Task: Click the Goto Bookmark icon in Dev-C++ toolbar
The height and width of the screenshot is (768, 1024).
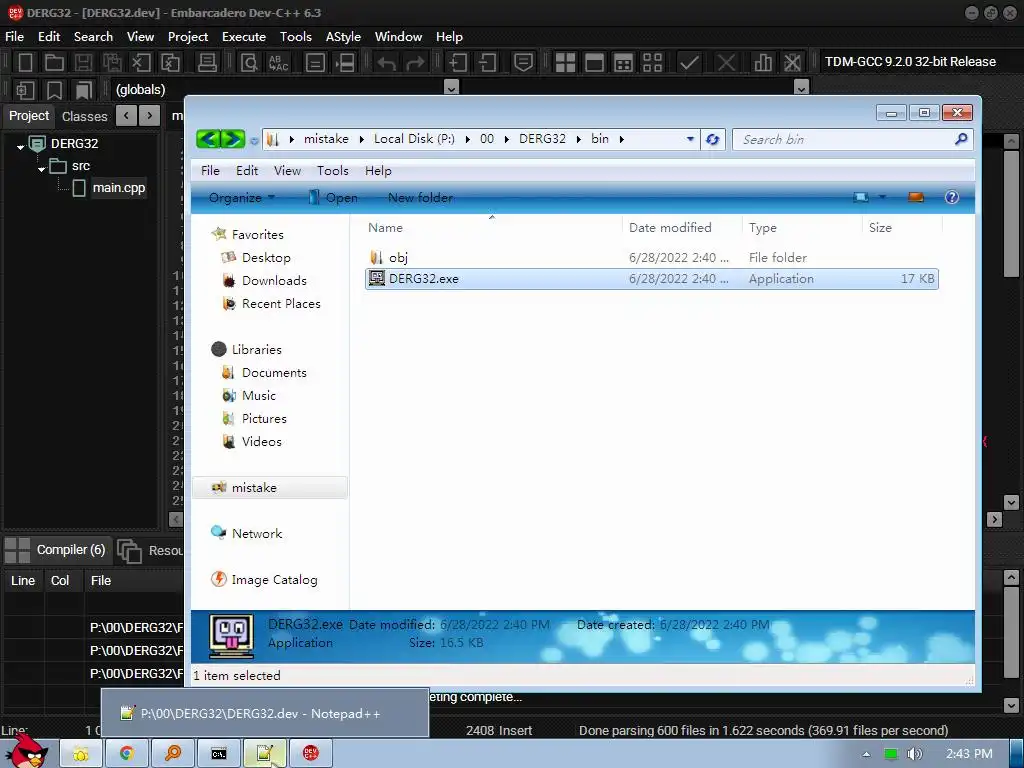Action: 83,90
